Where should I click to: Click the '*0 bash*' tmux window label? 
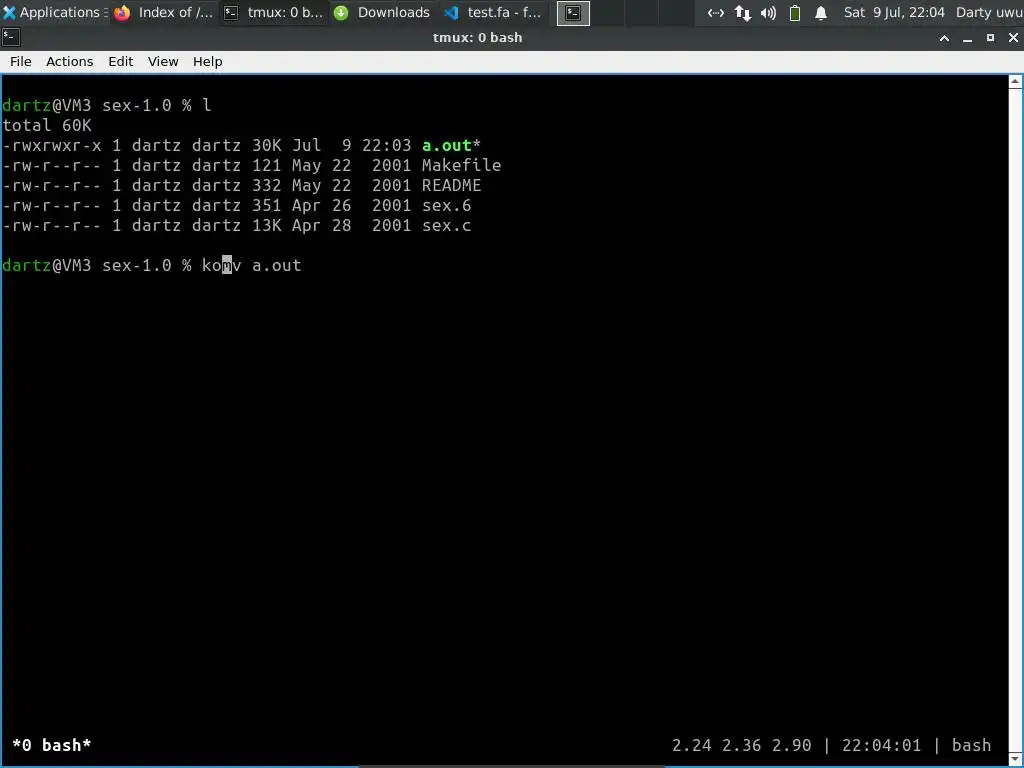(x=52, y=745)
